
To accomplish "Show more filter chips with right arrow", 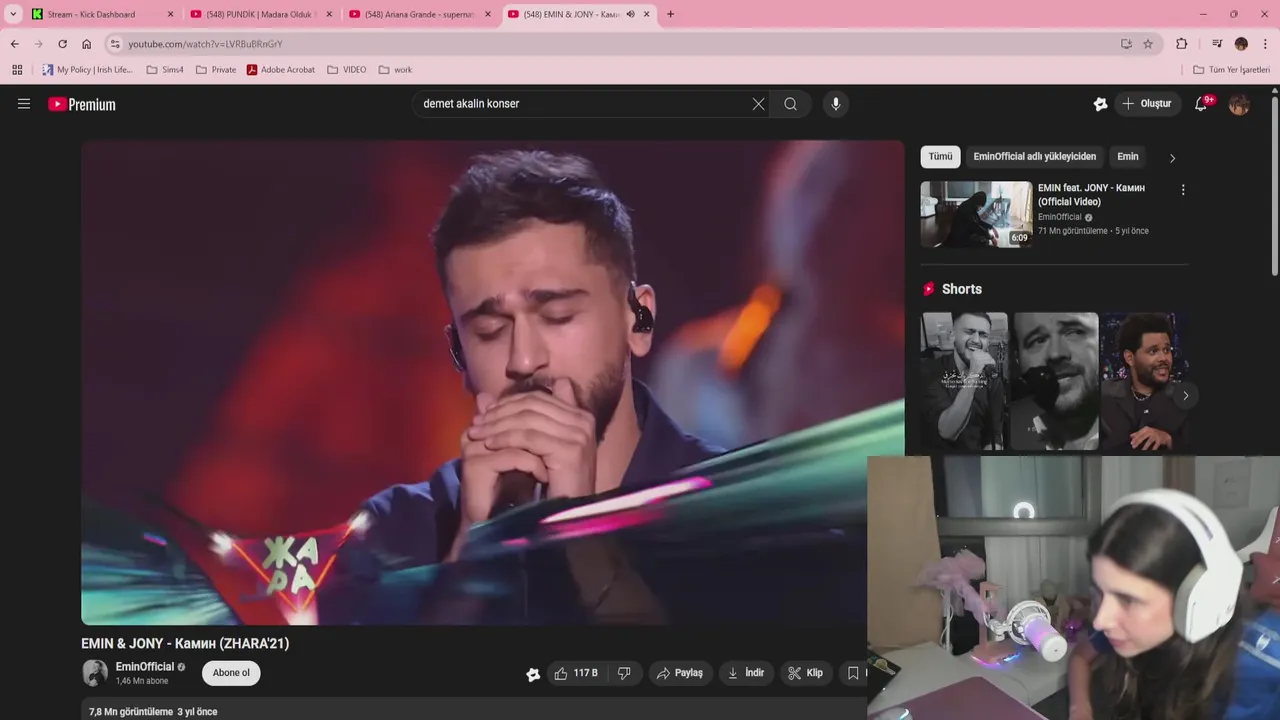I will 1172,158.
